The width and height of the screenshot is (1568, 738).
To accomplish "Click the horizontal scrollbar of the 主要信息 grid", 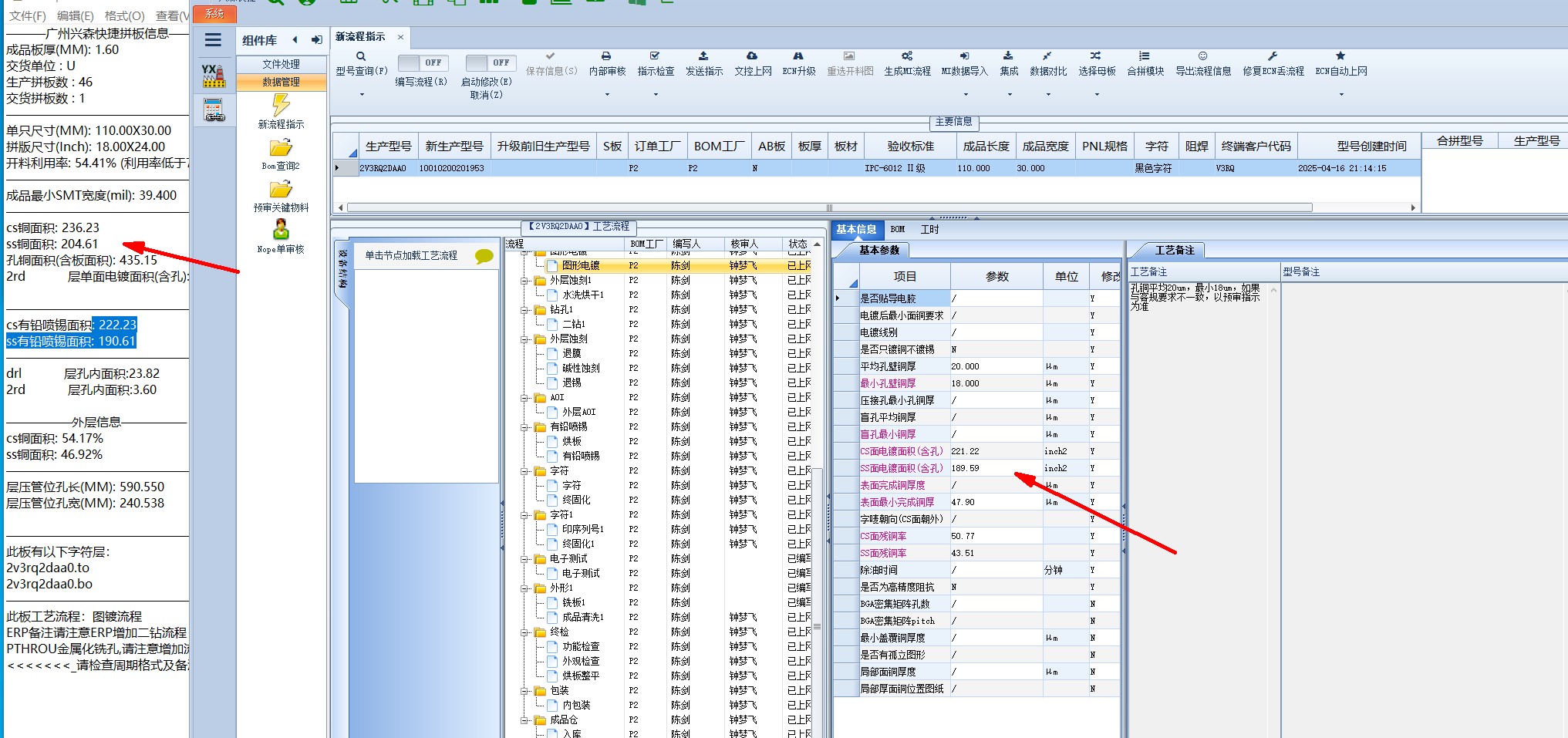I will (829, 207).
